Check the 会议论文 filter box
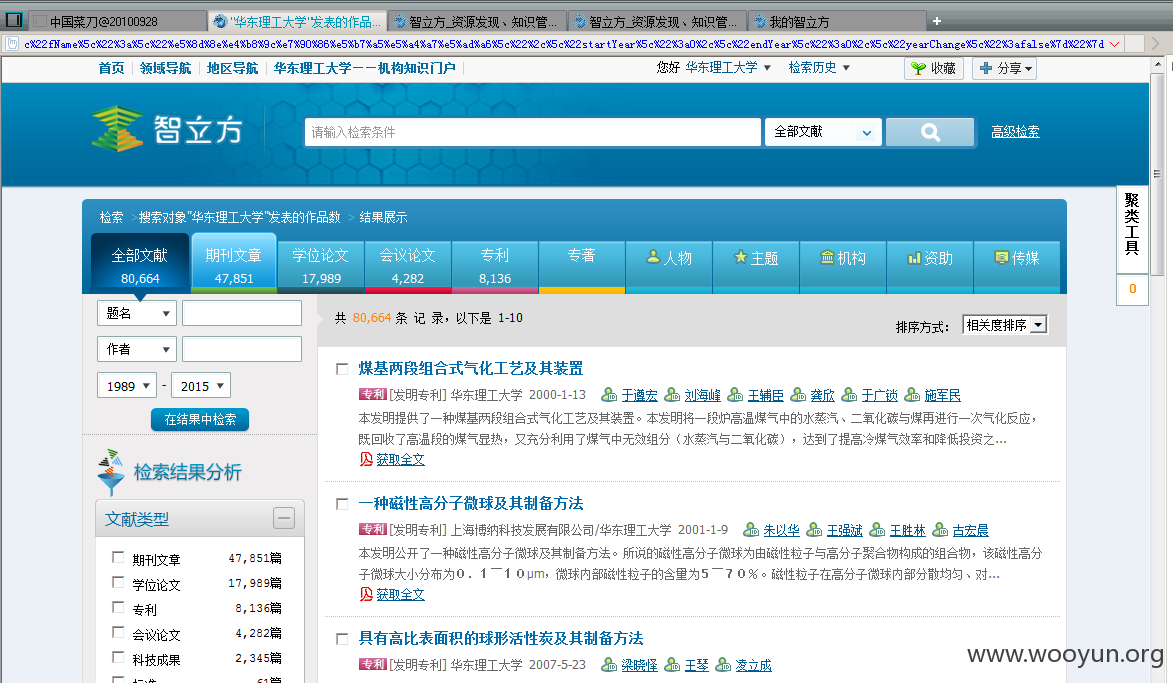The height and width of the screenshot is (683, 1173). [x=117, y=632]
